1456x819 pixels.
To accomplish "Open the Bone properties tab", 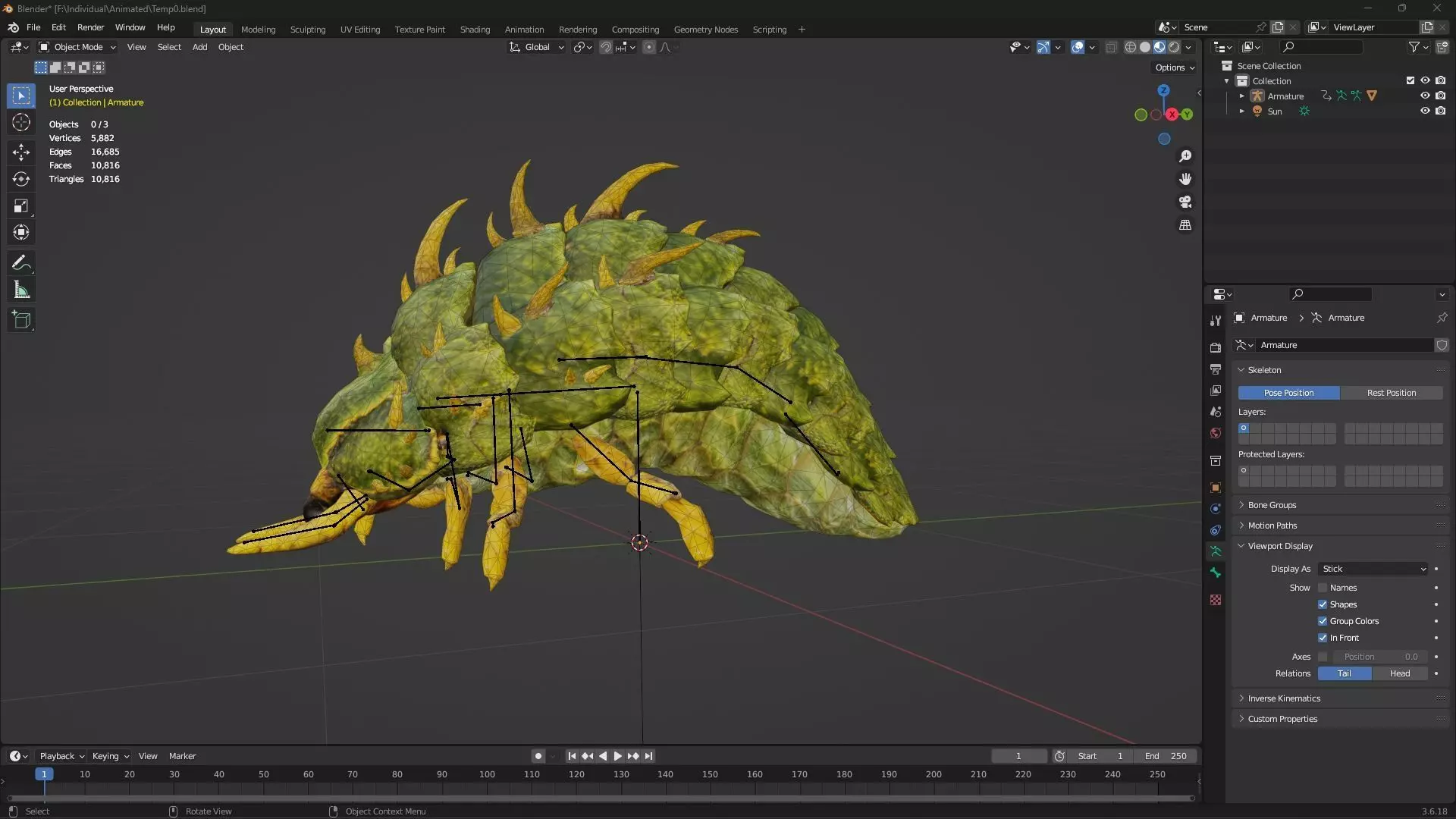I will pyautogui.click(x=1216, y=573).
